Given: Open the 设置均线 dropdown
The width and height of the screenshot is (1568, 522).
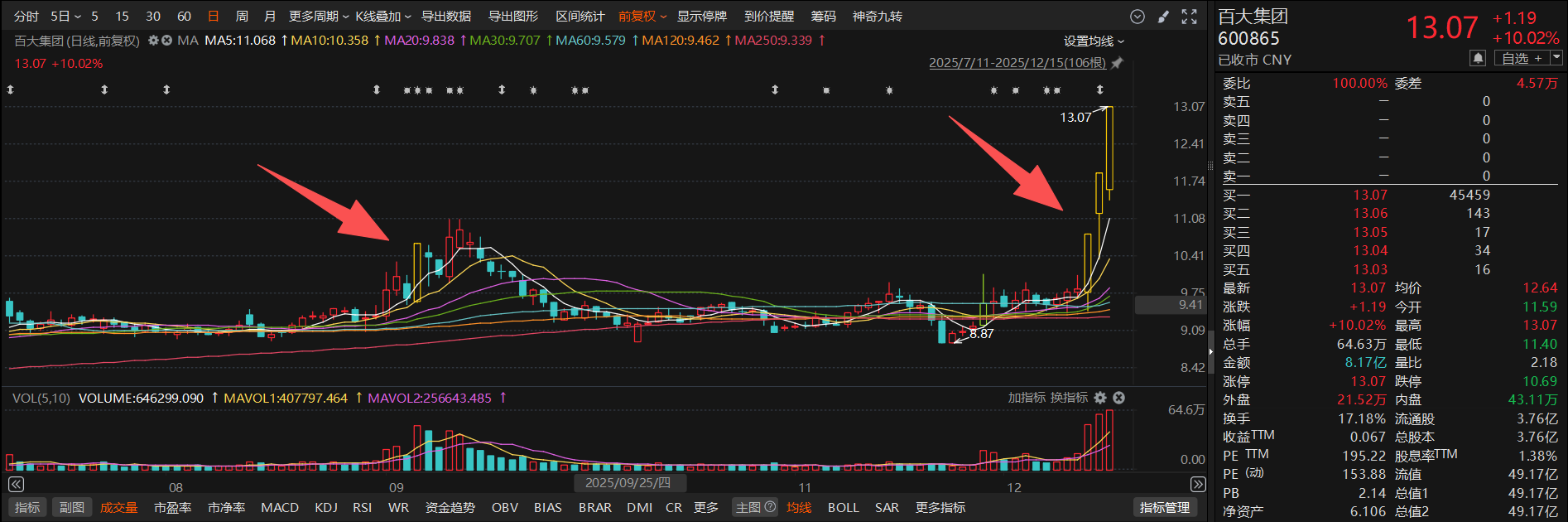Looking at the screenshot, I should coord(1094,41).
